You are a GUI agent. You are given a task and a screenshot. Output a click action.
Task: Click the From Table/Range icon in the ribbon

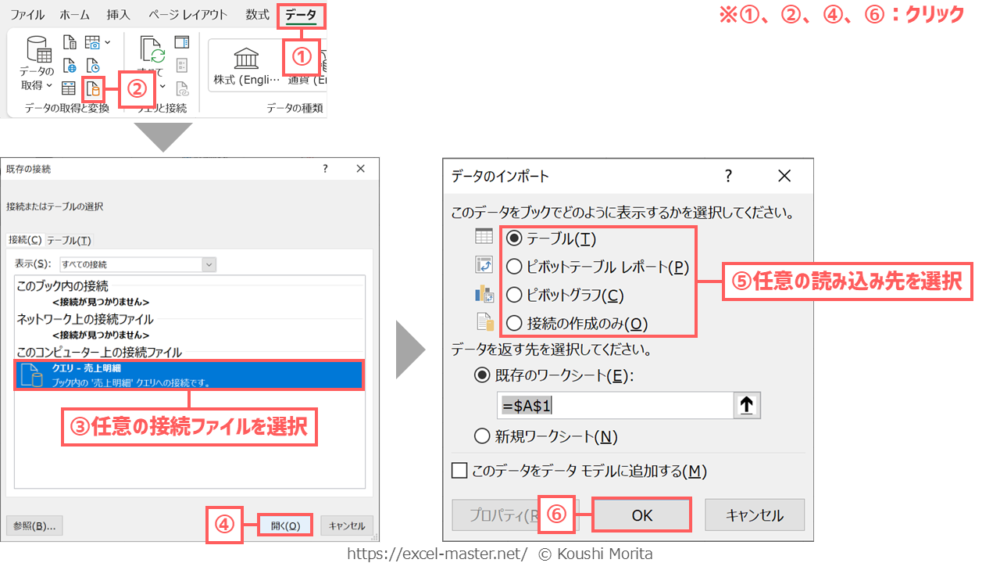pyautogui.click(x=68, y=89)
